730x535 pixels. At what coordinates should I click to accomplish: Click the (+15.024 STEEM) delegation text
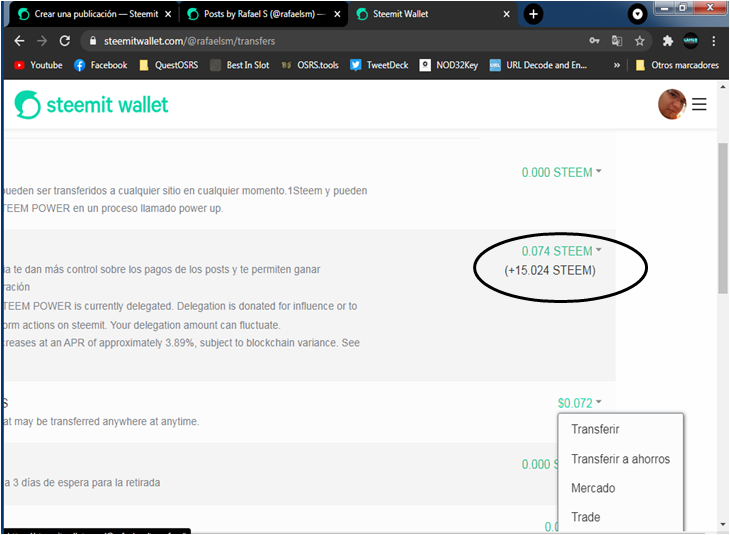[550, 271]
